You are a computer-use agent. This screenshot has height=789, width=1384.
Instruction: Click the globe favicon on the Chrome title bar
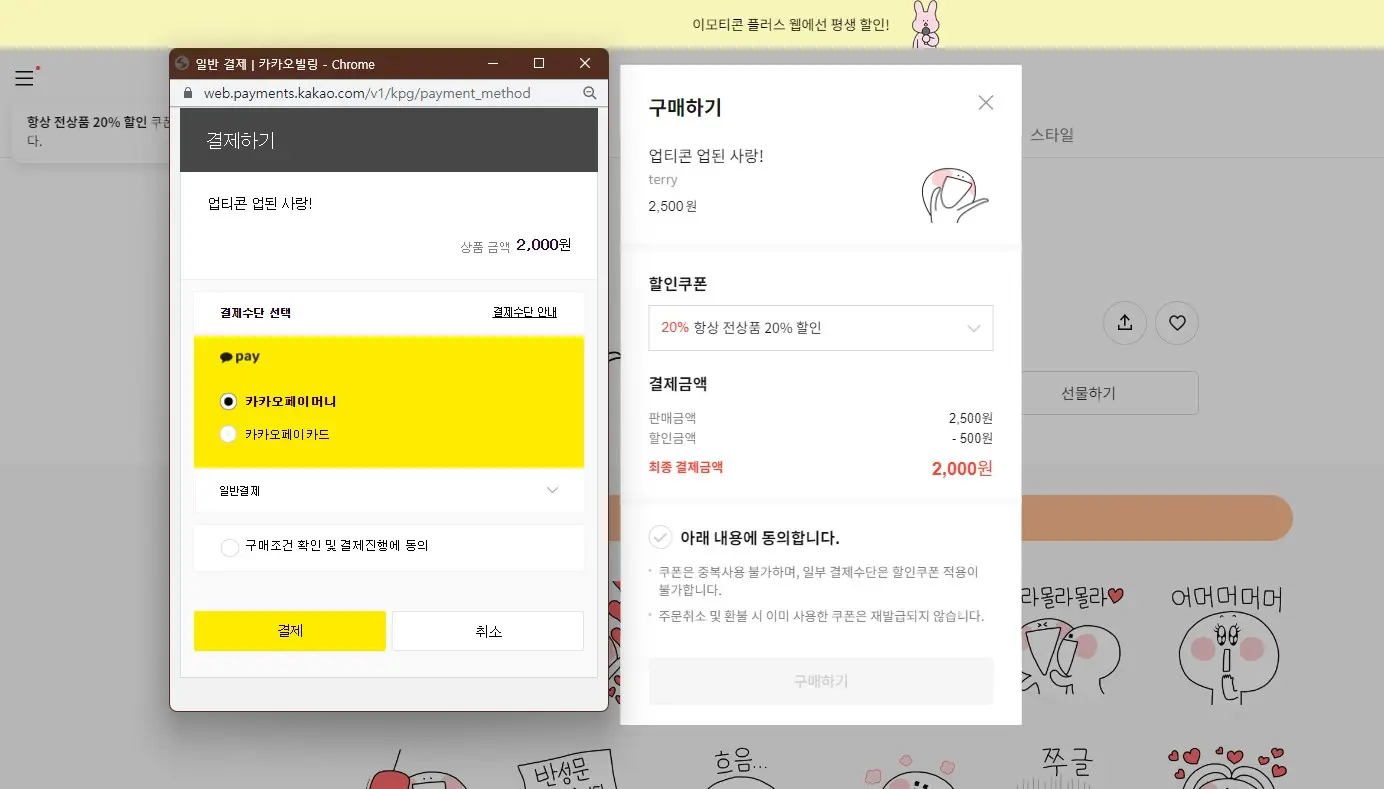point(182,63)
